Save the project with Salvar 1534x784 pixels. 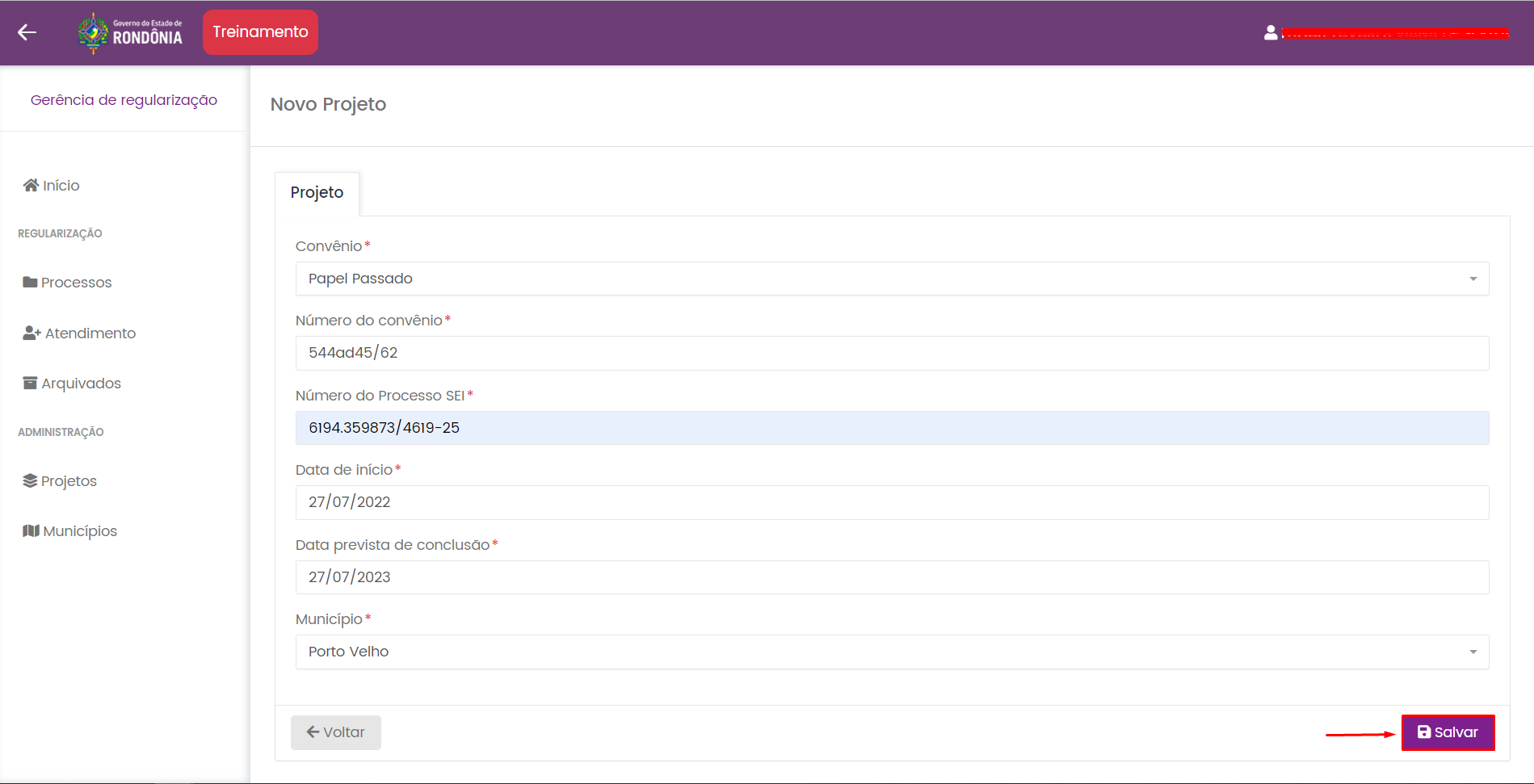click(1448, 732)
